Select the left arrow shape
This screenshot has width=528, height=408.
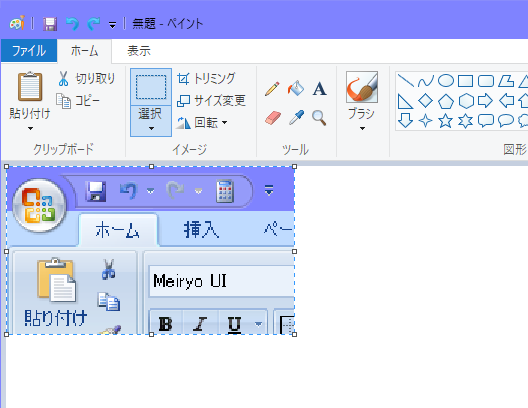click(x=506, y=101)
